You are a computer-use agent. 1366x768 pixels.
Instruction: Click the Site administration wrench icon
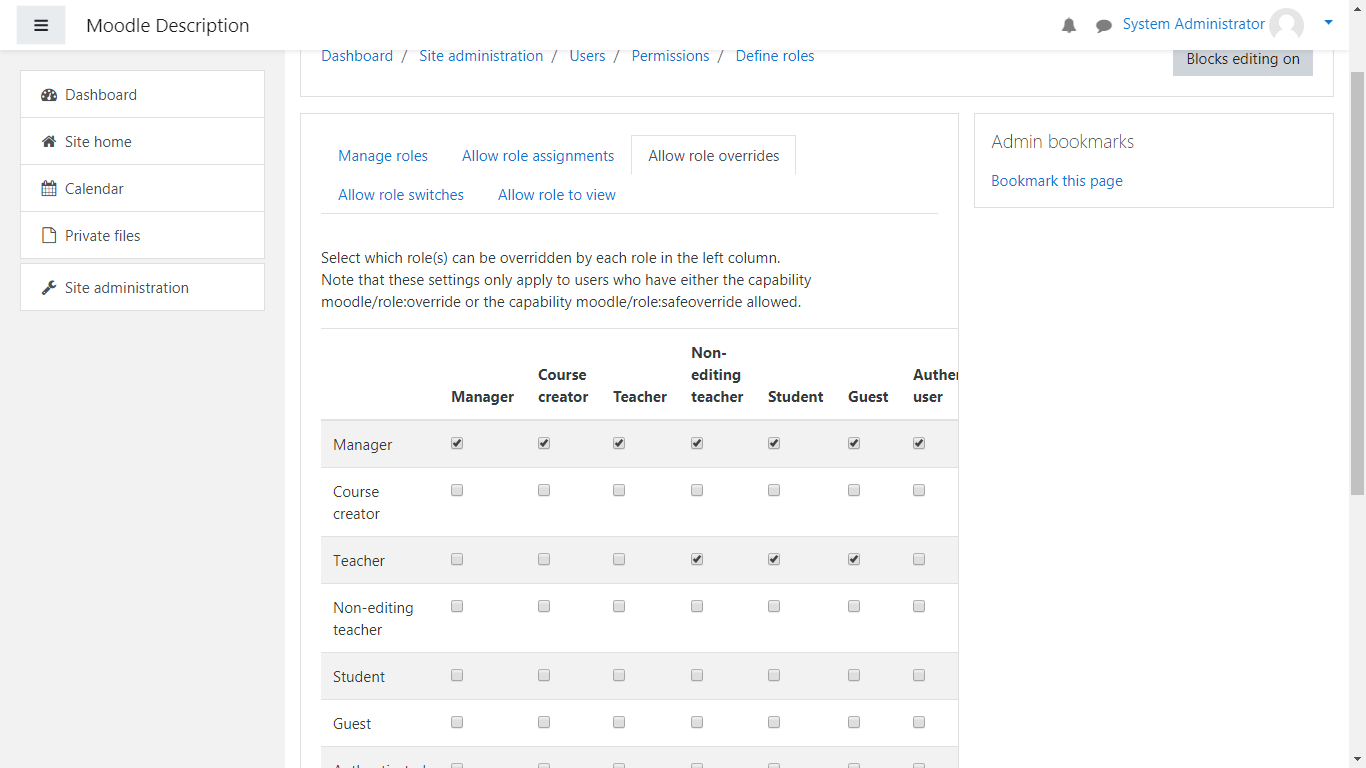coord(49,288)
